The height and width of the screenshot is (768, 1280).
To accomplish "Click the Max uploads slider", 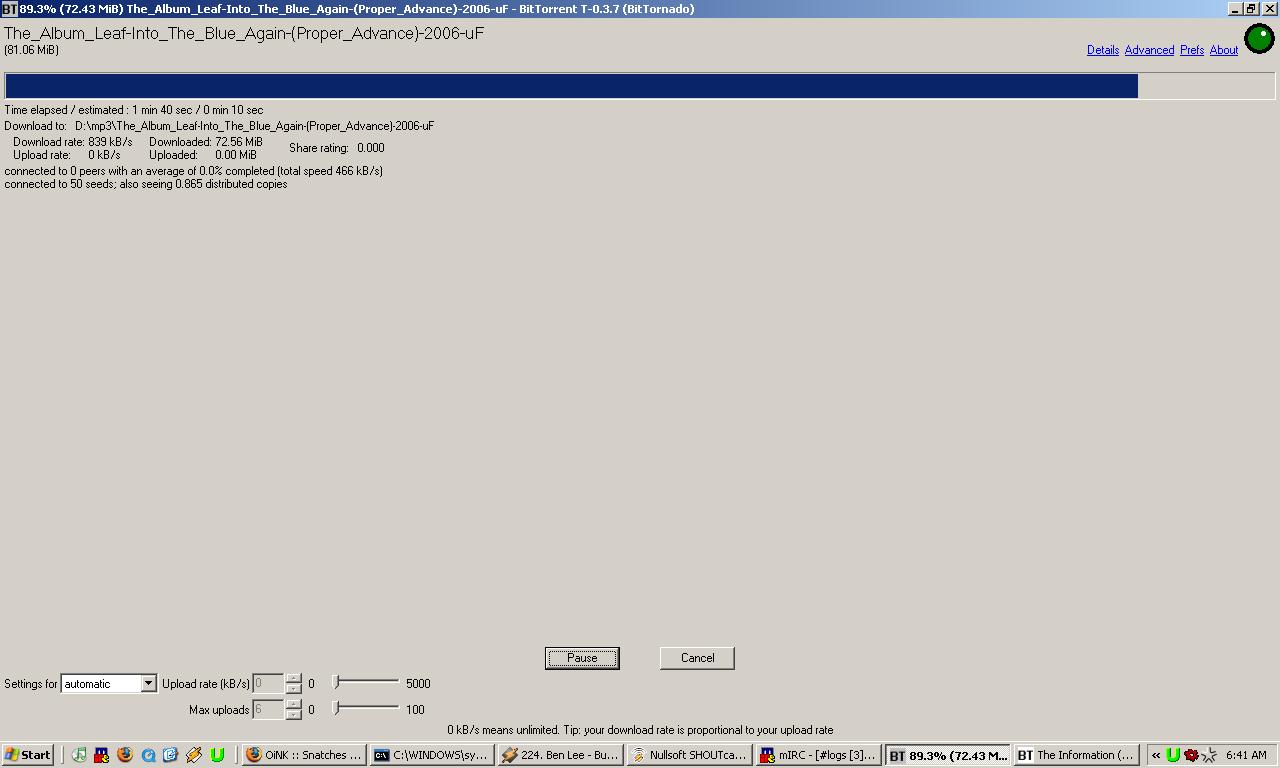I will click(366, 709).
